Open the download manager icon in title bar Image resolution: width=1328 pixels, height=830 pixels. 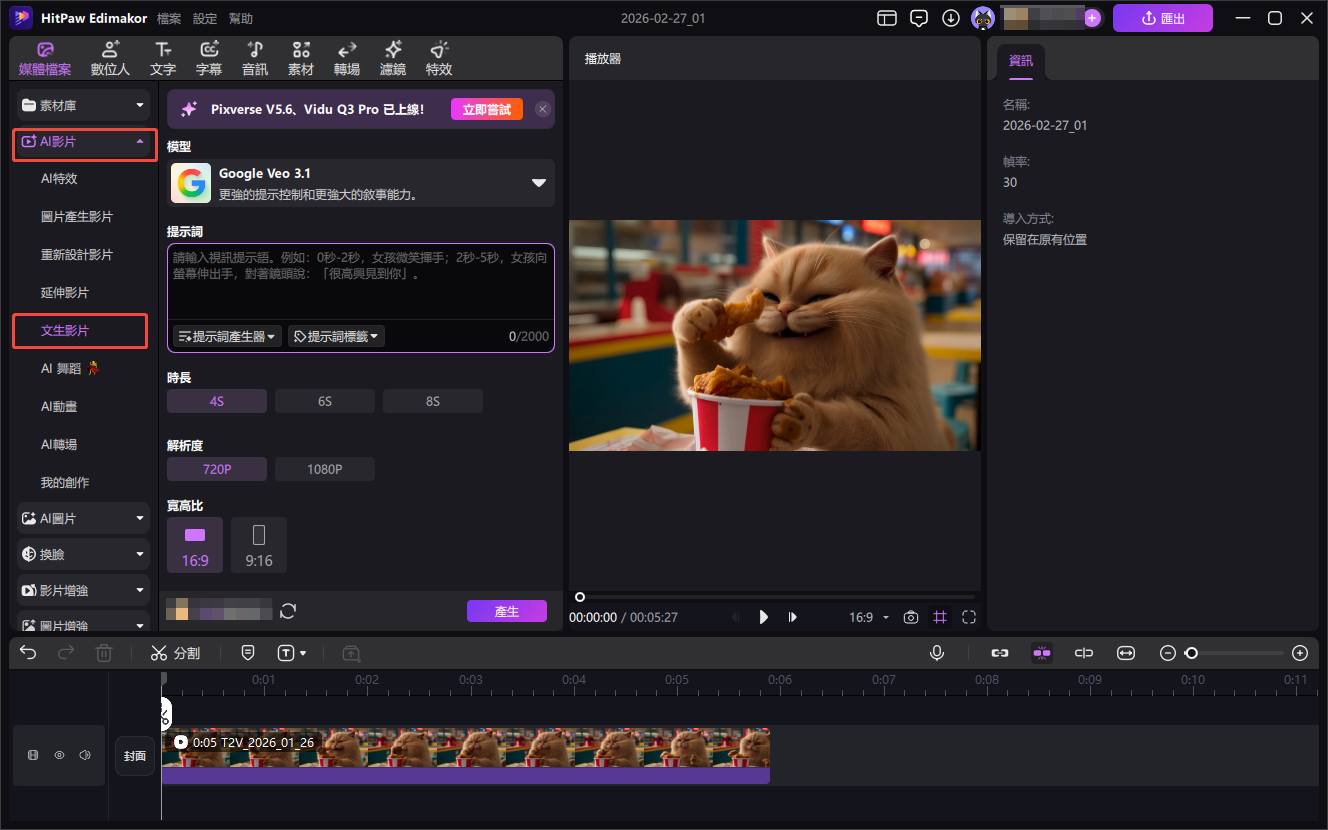(x=950, y=18)
